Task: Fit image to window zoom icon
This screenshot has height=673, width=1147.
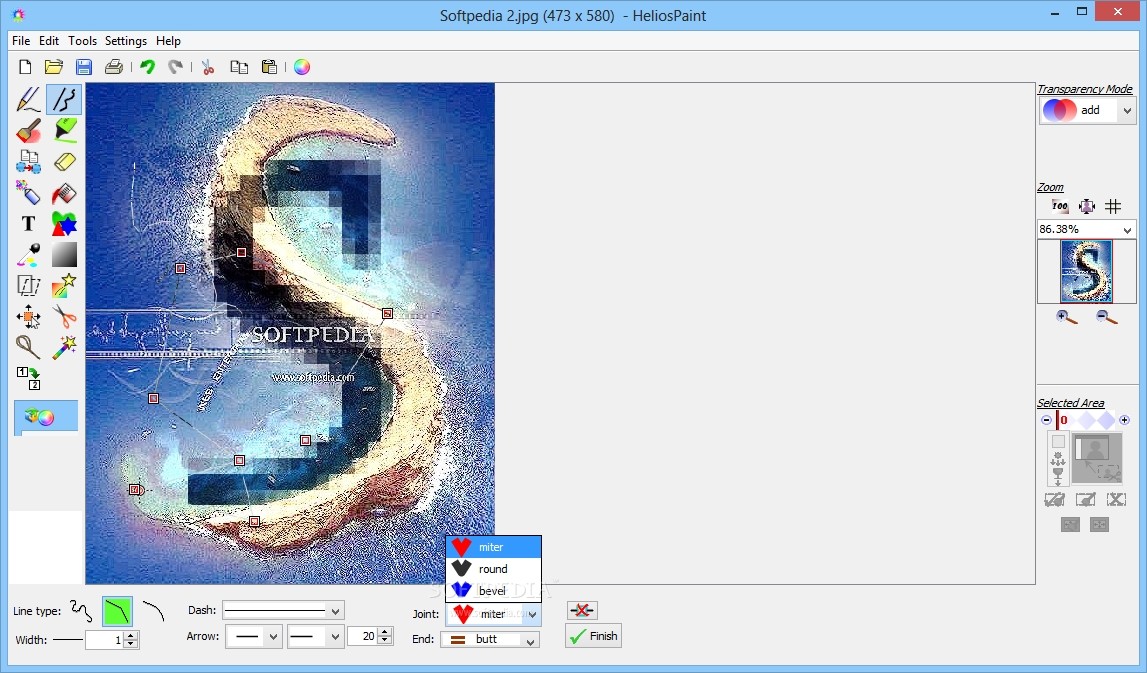Action: click(1087, 206)
